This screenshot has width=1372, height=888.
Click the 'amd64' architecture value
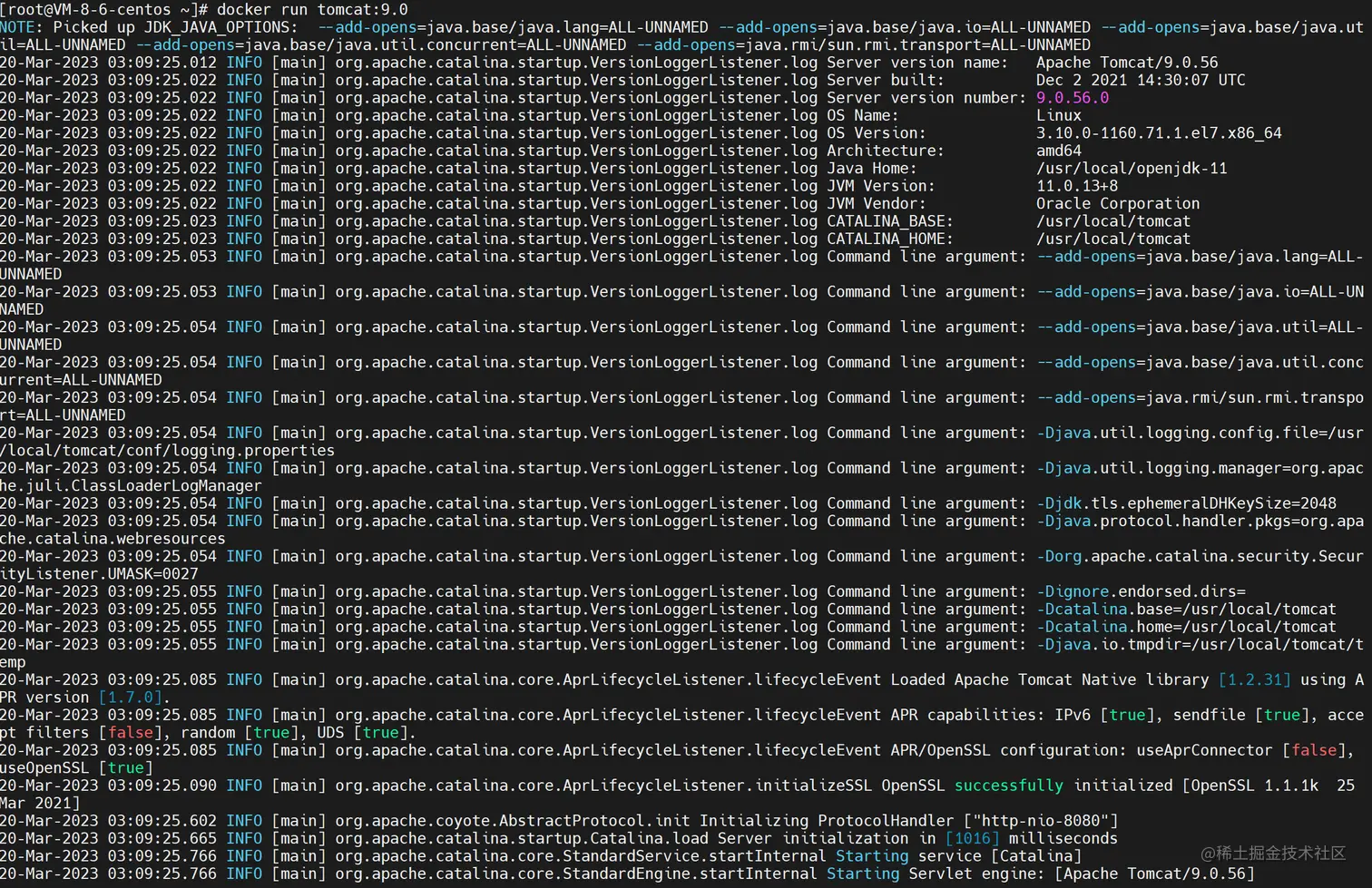[x=1059, y=151]
